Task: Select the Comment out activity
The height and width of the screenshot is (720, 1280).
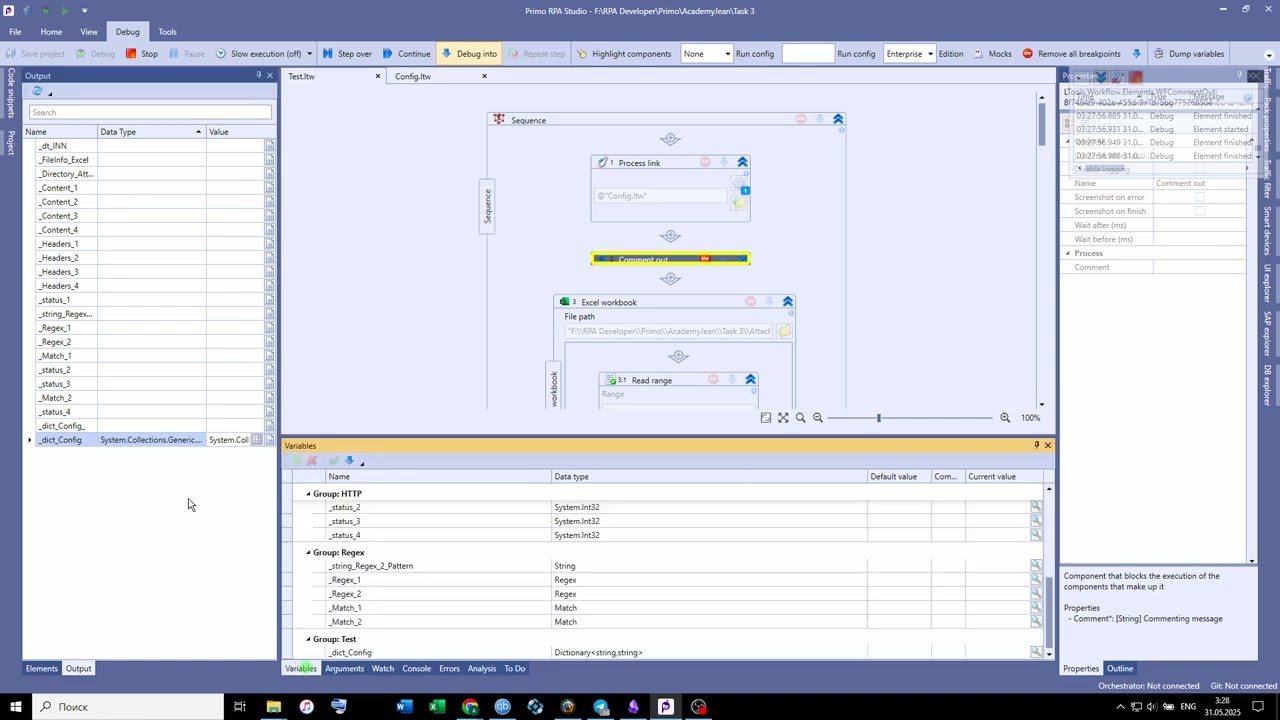Action: (x=670, y=259)
